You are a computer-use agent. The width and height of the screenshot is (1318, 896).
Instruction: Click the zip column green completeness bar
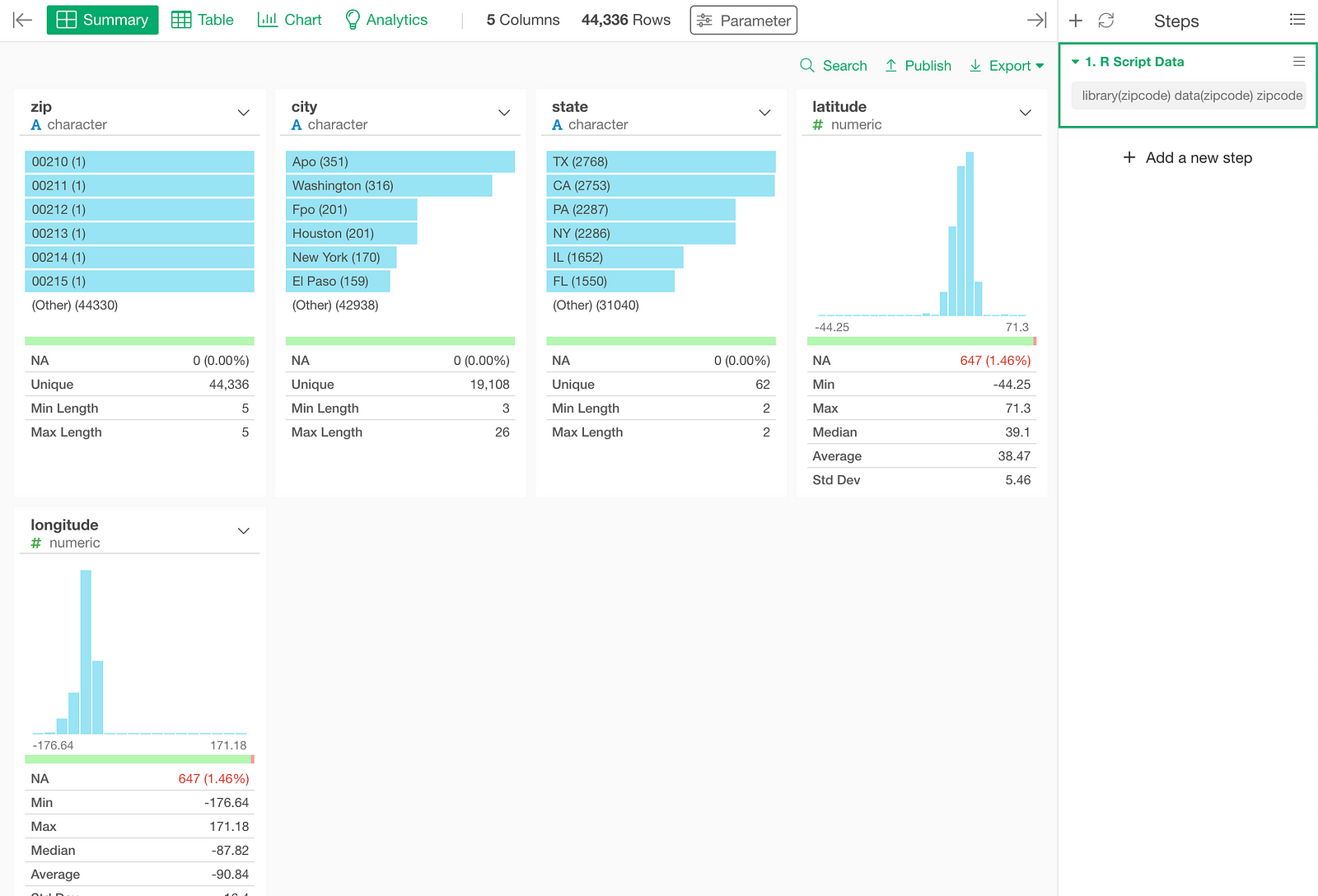point(139,341)
